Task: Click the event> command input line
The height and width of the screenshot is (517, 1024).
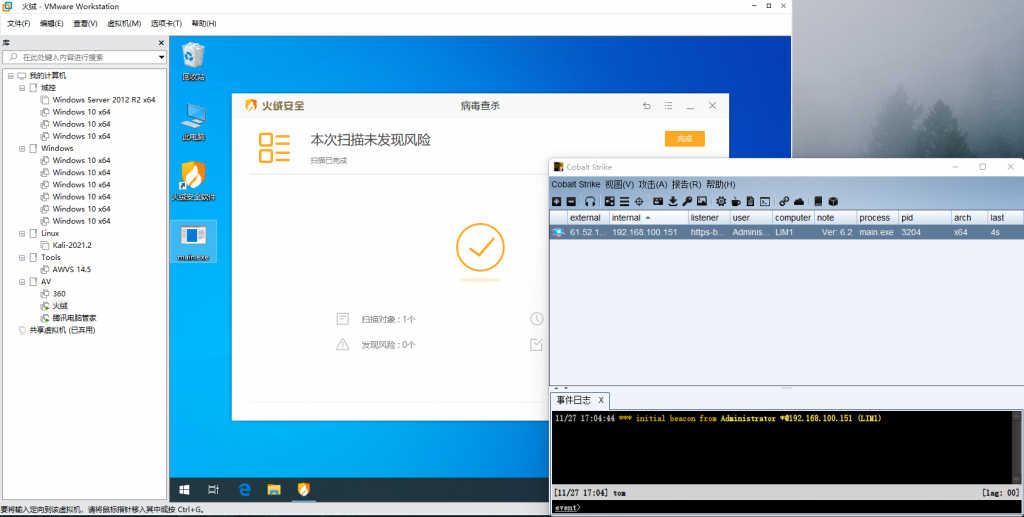Action: [787, 507]
